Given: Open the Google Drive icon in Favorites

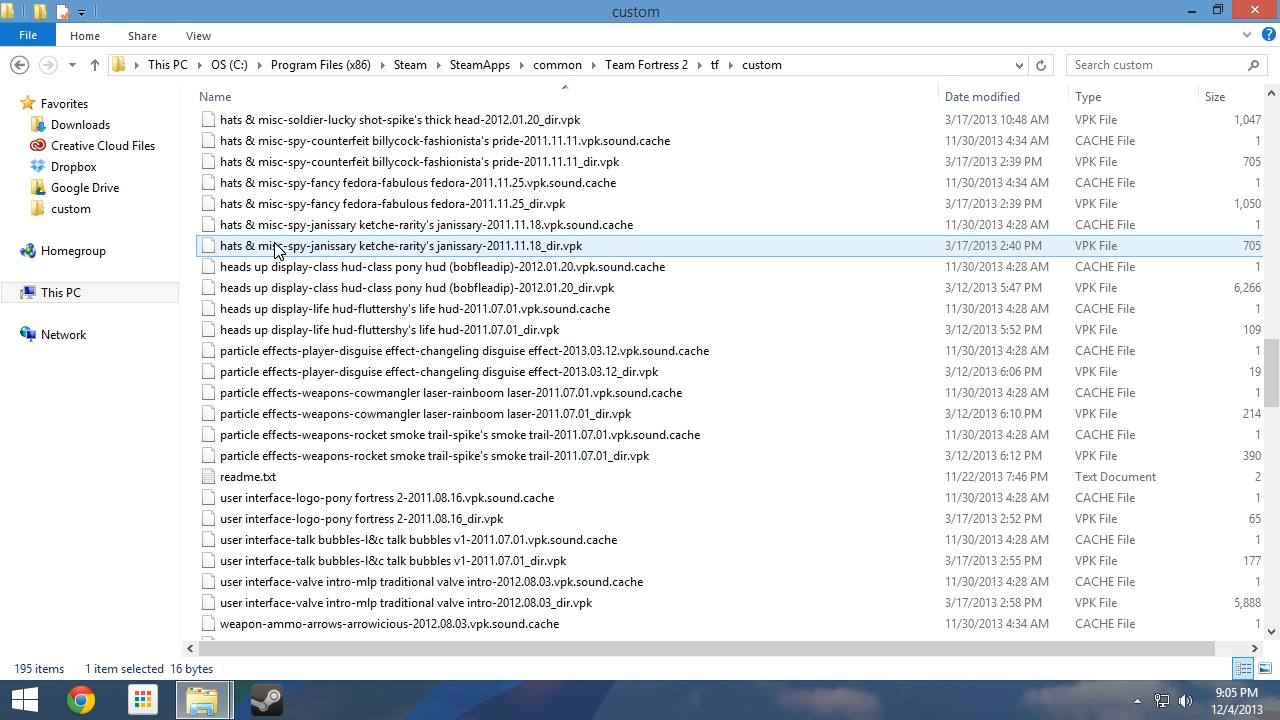Looking at the screenshot, I should [x=39, y=188].
